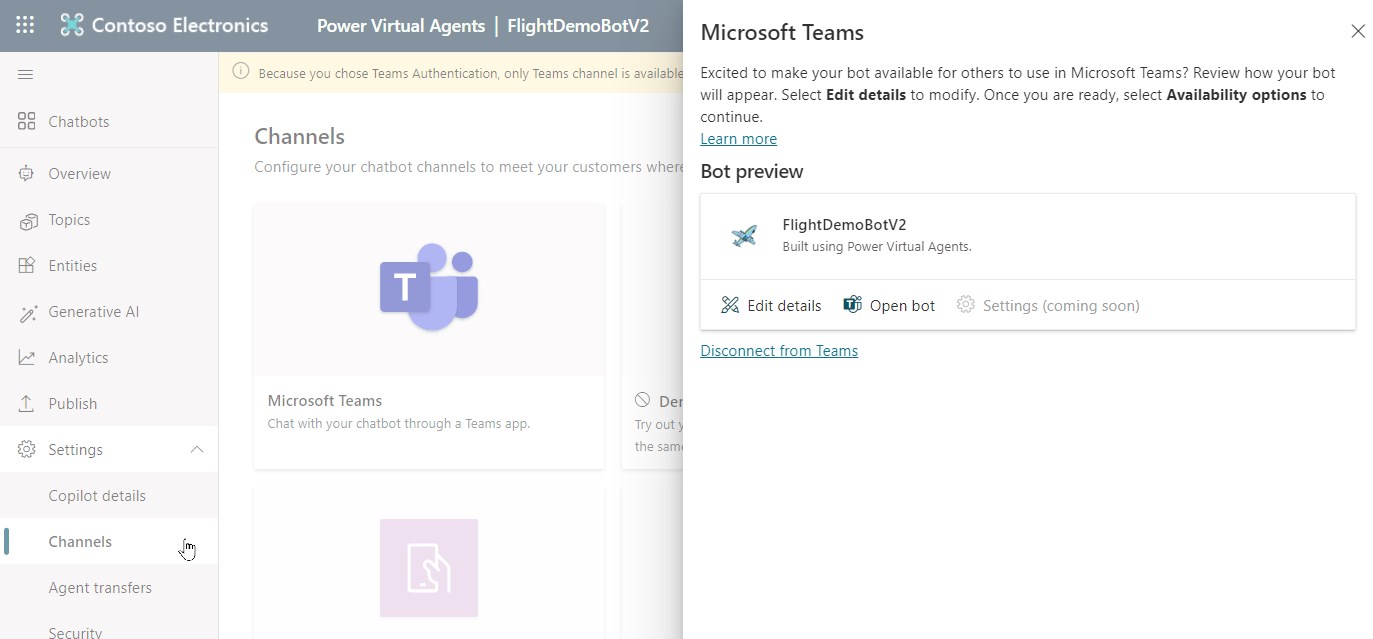This screenshot has width=1373, height=639.
Task: Navigate to Entities
Action: tap(73, 266)
